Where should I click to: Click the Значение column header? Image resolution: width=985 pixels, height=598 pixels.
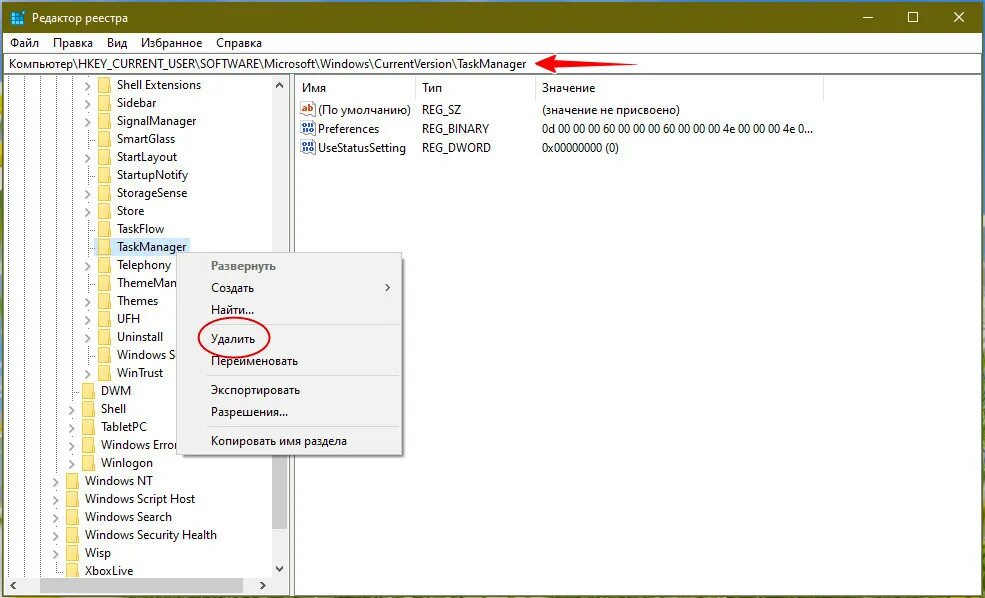[x=679, y=88]
